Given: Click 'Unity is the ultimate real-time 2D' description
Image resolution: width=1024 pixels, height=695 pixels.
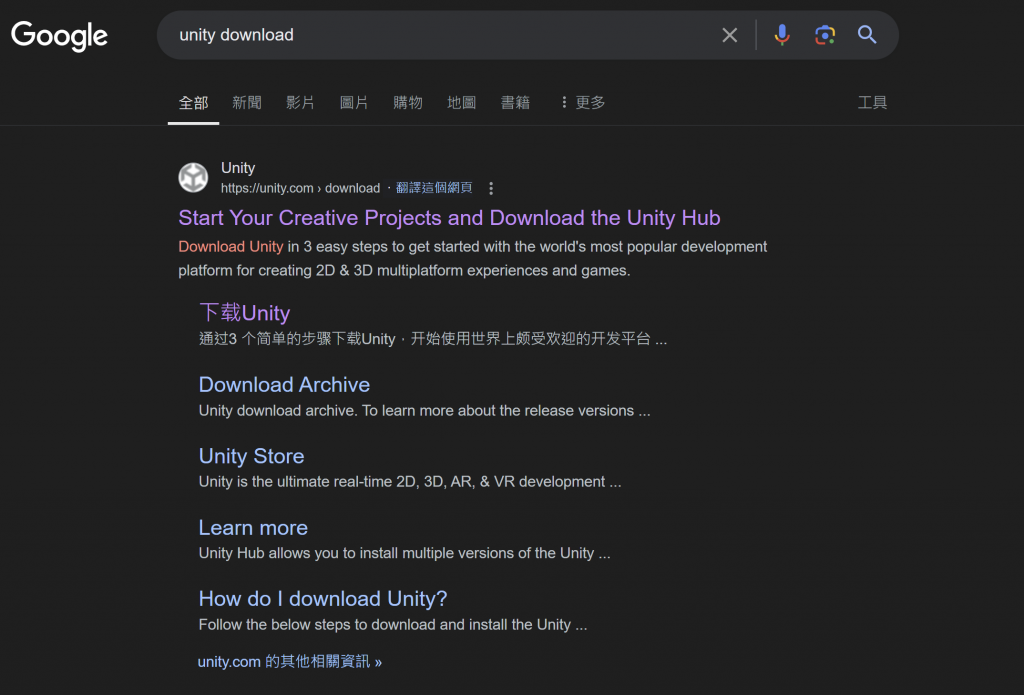Looking at the screenshot, I should [410, 482].
